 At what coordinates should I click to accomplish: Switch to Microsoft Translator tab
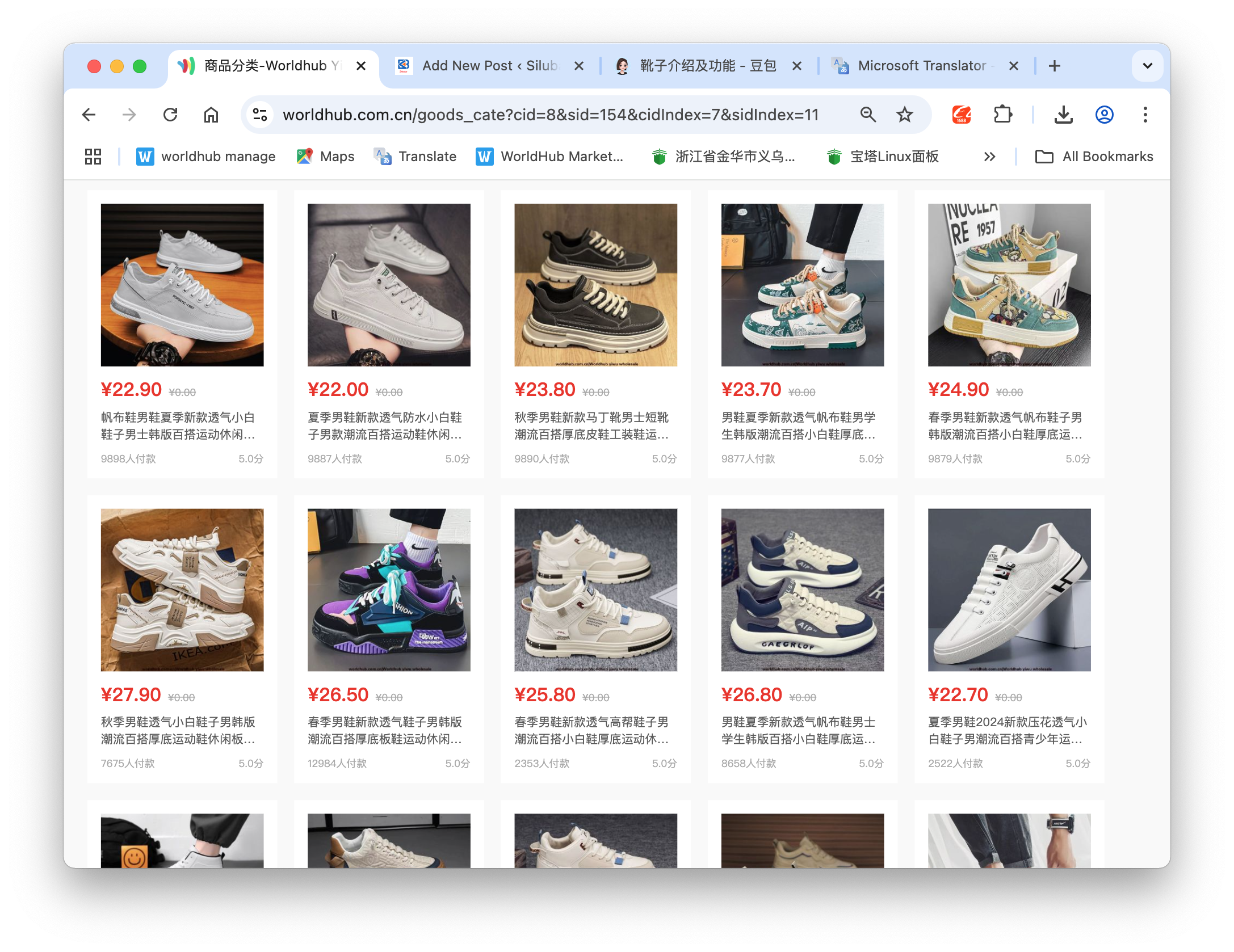(x=920, y=66)
